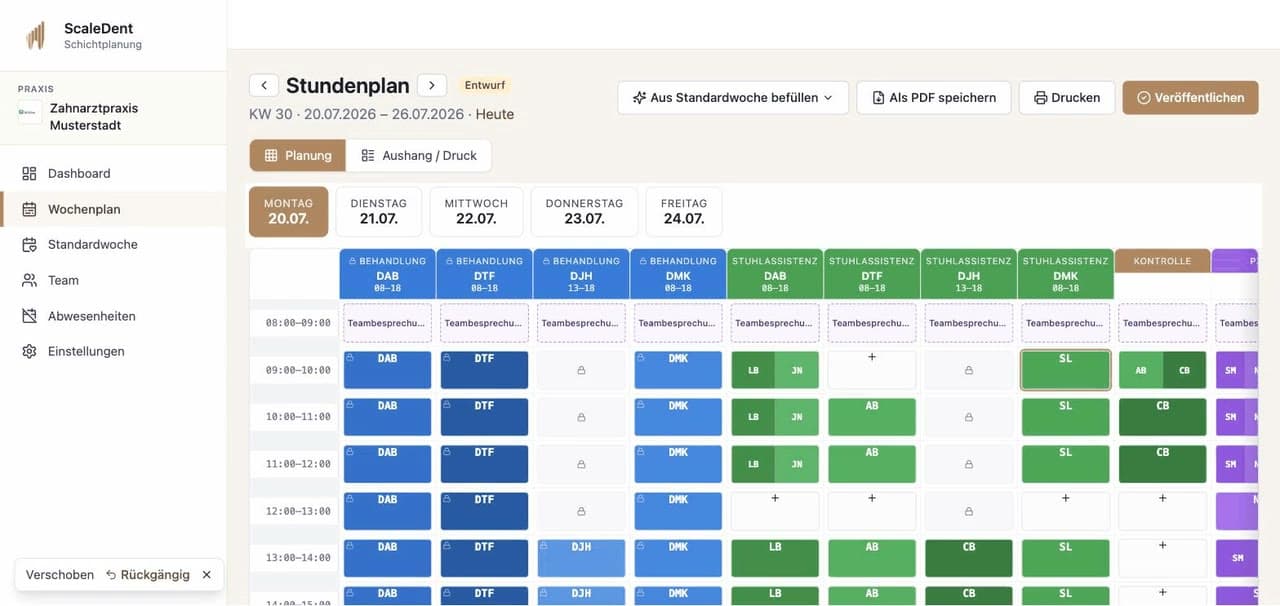Viewport: 1280px width, 606px height.
Task: Dismiss the Verschoben toast notification
Action: 206,575
